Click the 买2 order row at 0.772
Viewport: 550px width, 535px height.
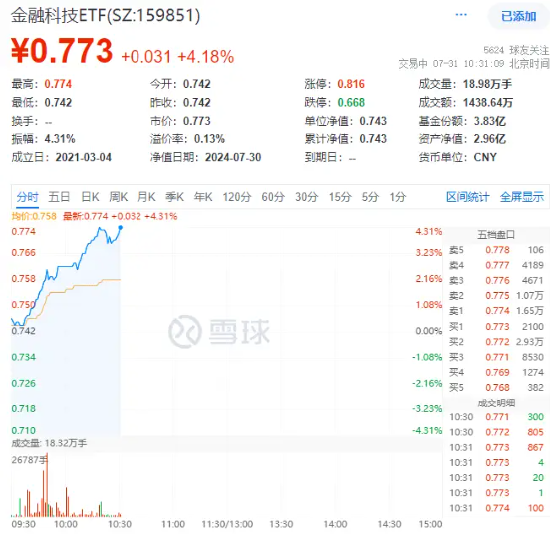(496, 342)
